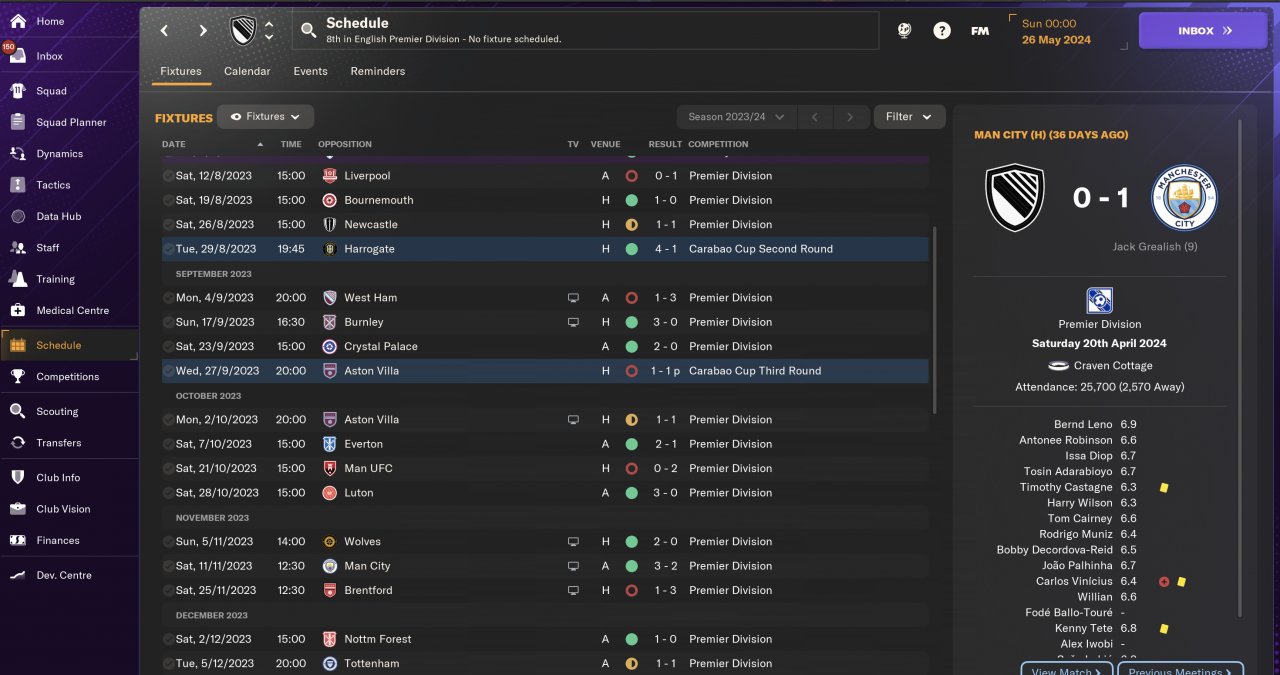Toggle the checkmark on Aston Villa Carabao Cup fixture

[168, 371]
